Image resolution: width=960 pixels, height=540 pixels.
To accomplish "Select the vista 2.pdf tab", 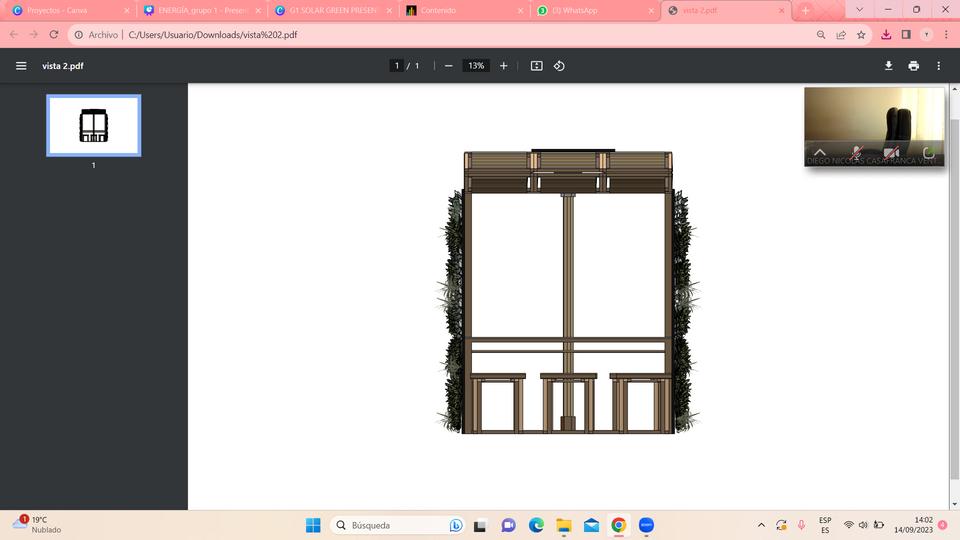I will pyautogui.click(x=724, y=10).
